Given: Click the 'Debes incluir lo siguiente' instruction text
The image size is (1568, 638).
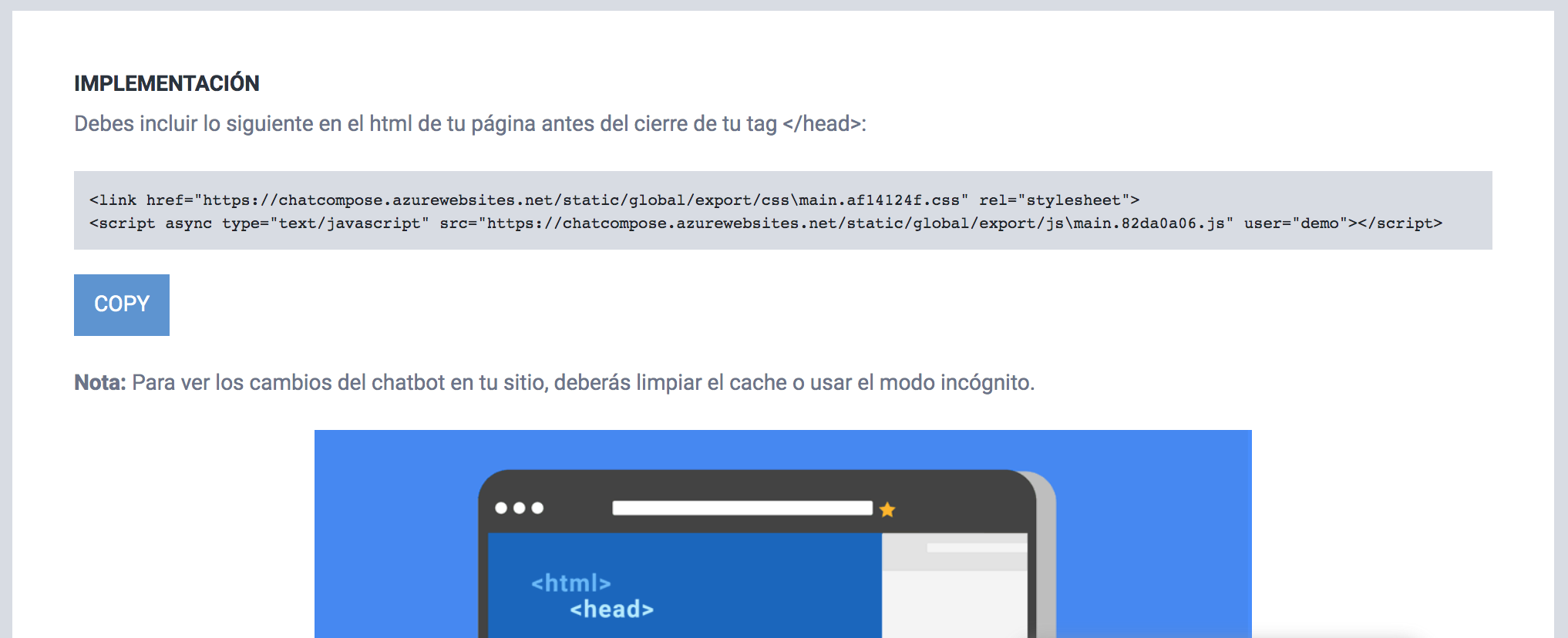Looking at the screenshot, I should [x=470, y=124].
